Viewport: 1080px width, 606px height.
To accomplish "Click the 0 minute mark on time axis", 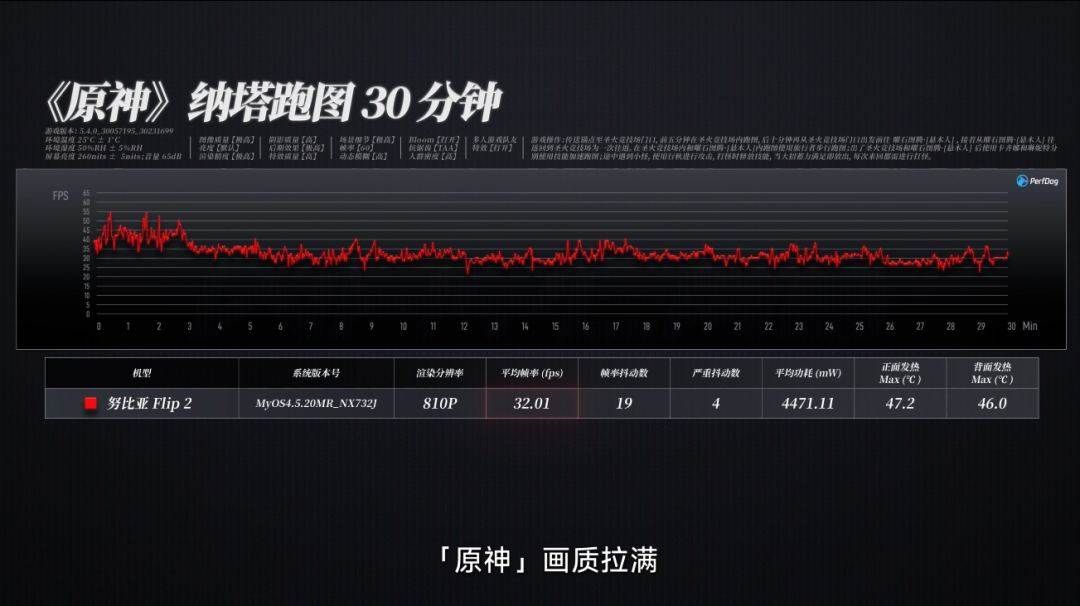I will pos(99,326).
